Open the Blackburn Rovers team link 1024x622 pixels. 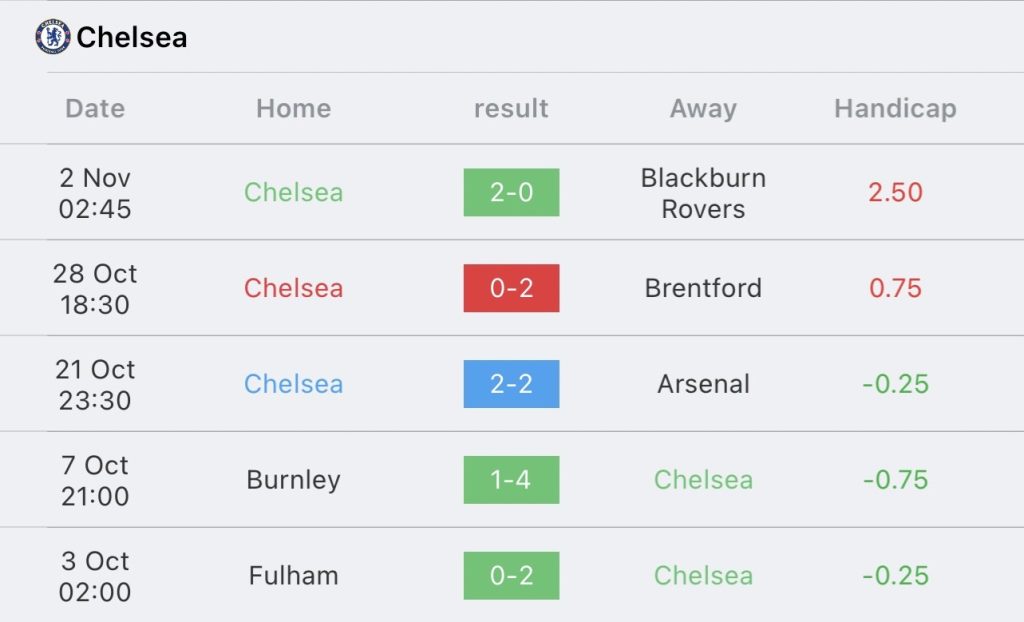pyautogui.click(x=703, y=193)
